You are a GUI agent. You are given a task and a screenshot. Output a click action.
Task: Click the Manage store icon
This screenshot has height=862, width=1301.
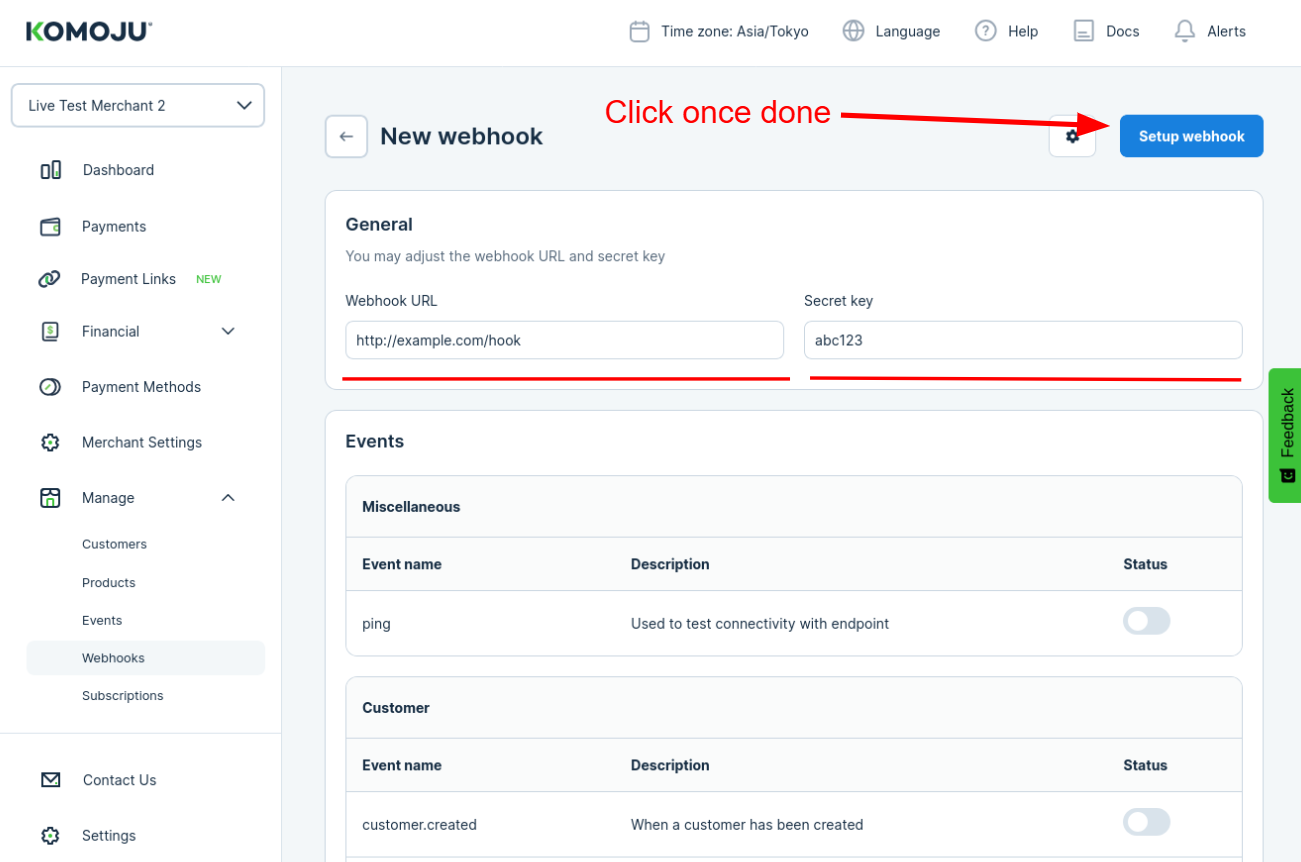[x=50, y=498]
